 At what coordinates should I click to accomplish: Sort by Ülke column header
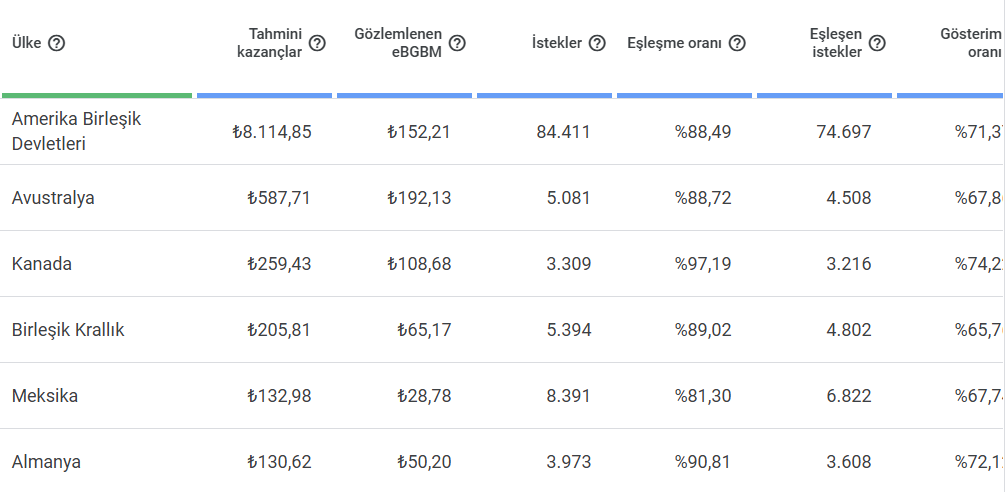[26, 44]
